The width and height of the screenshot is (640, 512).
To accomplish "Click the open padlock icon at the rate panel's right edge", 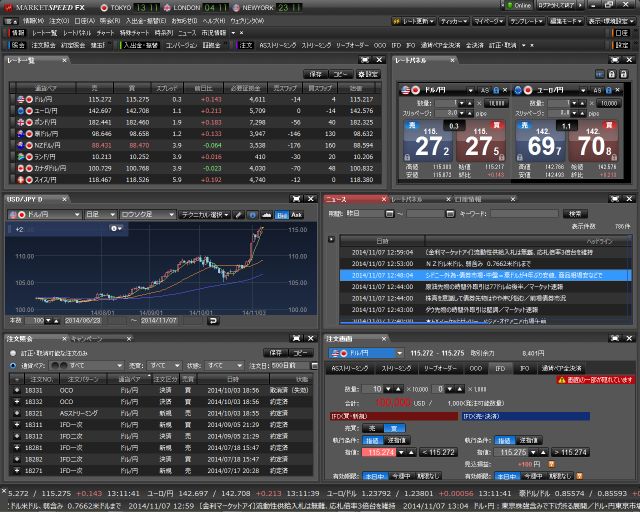I will tap(623, 74).
